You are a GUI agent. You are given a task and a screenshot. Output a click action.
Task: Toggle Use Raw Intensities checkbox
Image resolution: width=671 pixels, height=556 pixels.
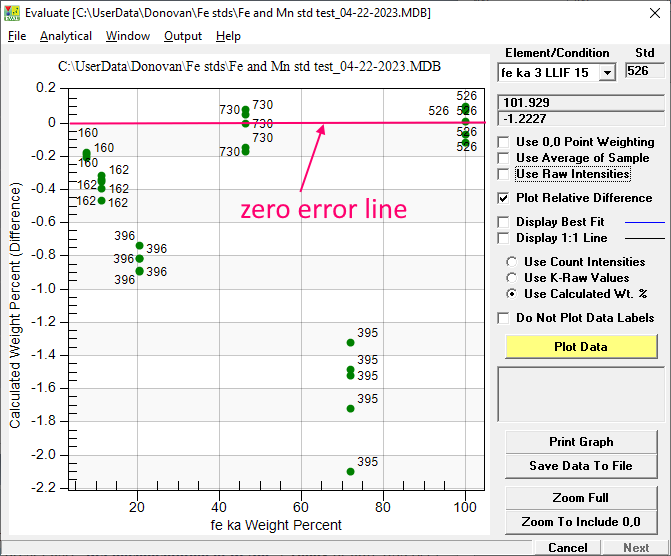coord(503,174)
